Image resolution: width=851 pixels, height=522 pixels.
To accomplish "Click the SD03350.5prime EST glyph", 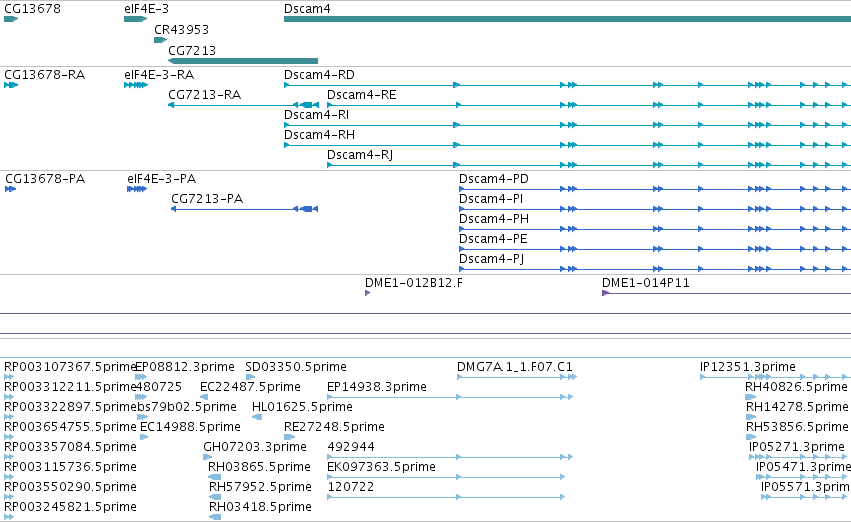I will [x=250, y=377].
